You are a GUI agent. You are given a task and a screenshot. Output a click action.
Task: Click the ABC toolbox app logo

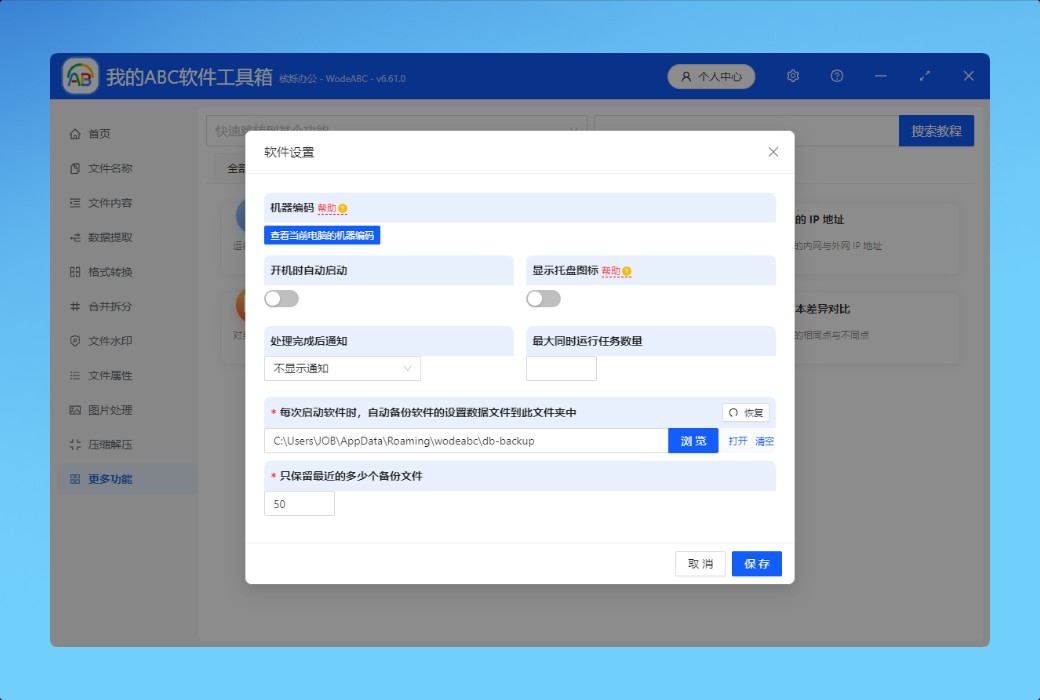tap(81, 76)
